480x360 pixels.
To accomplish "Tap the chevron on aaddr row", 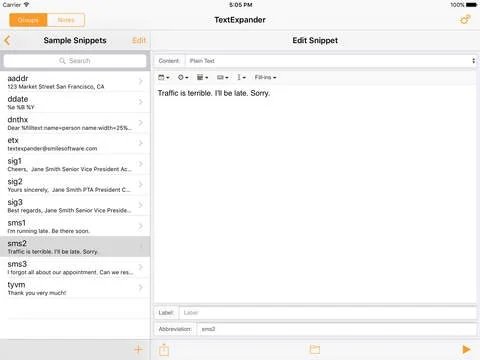I will [x=141, y=81].
